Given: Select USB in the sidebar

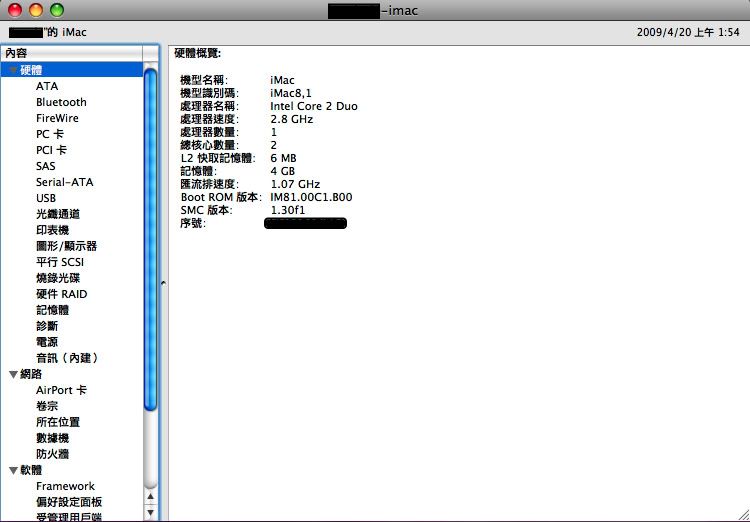Looking at the screenshot, I should point(46,198).
